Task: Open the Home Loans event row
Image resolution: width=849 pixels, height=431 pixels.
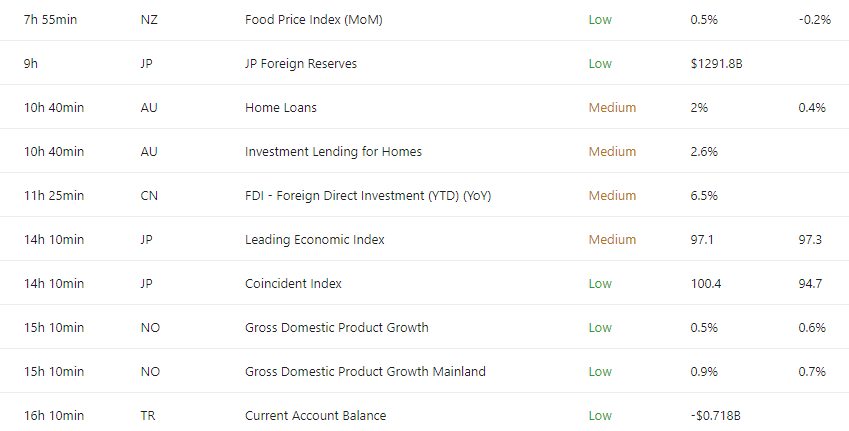Action: 280,108
